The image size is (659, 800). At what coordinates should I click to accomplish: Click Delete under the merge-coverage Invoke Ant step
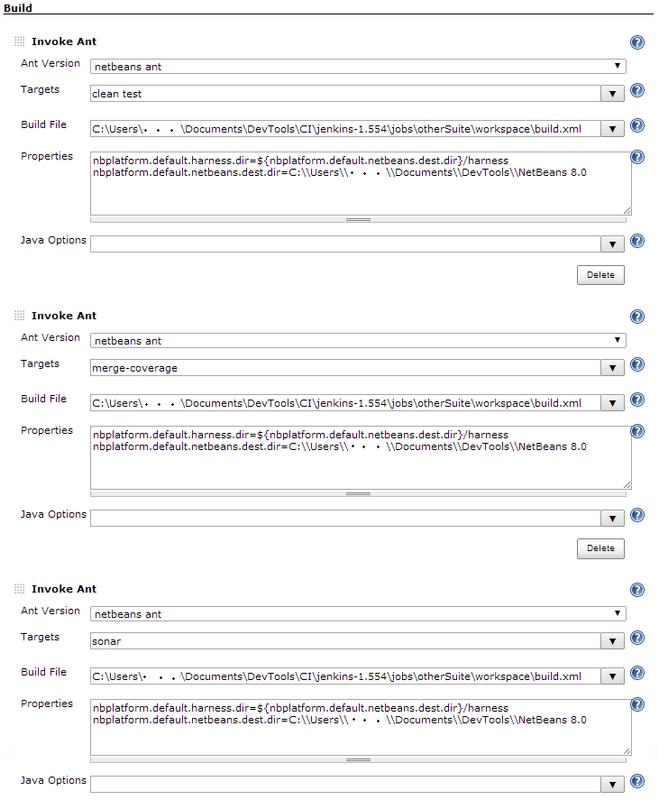coord(600,548)
